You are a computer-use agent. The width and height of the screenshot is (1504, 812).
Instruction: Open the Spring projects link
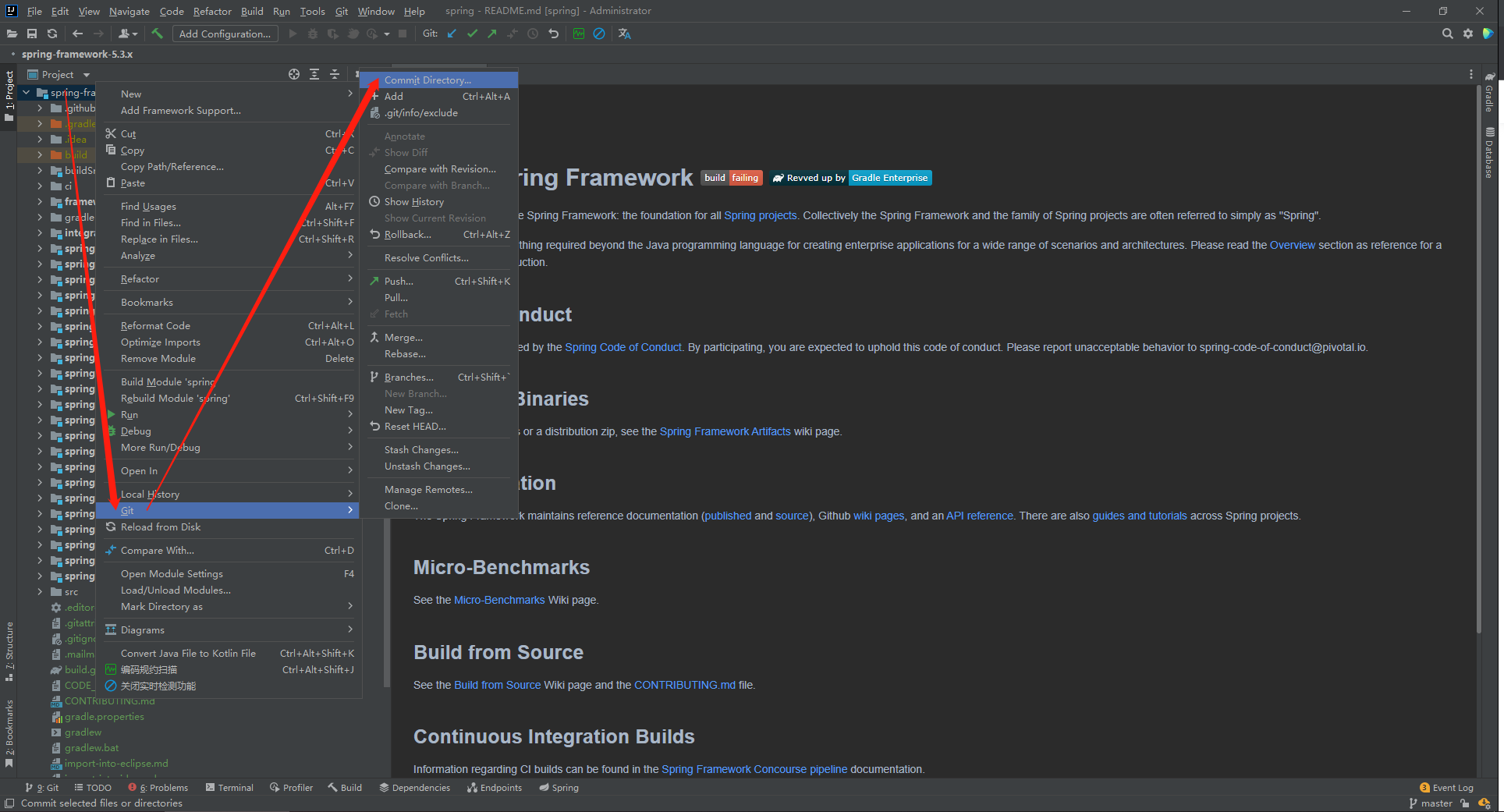click(761, 215)
